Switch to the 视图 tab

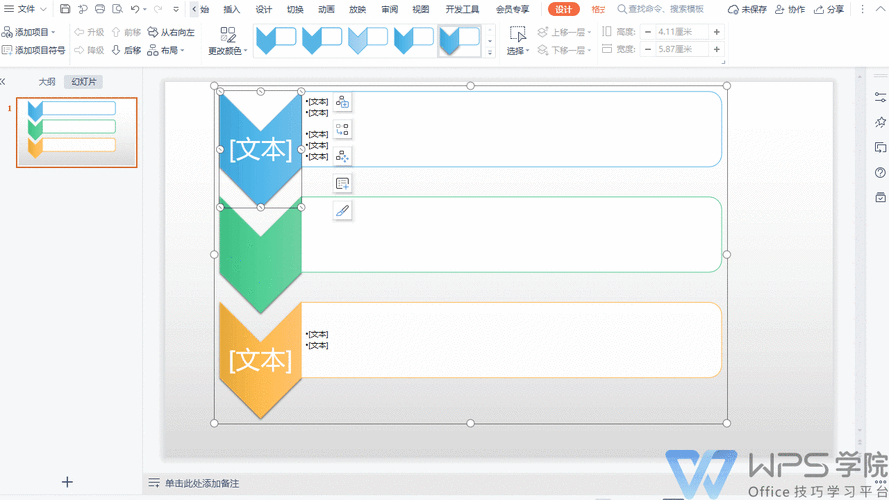click(x=421, y=10)
